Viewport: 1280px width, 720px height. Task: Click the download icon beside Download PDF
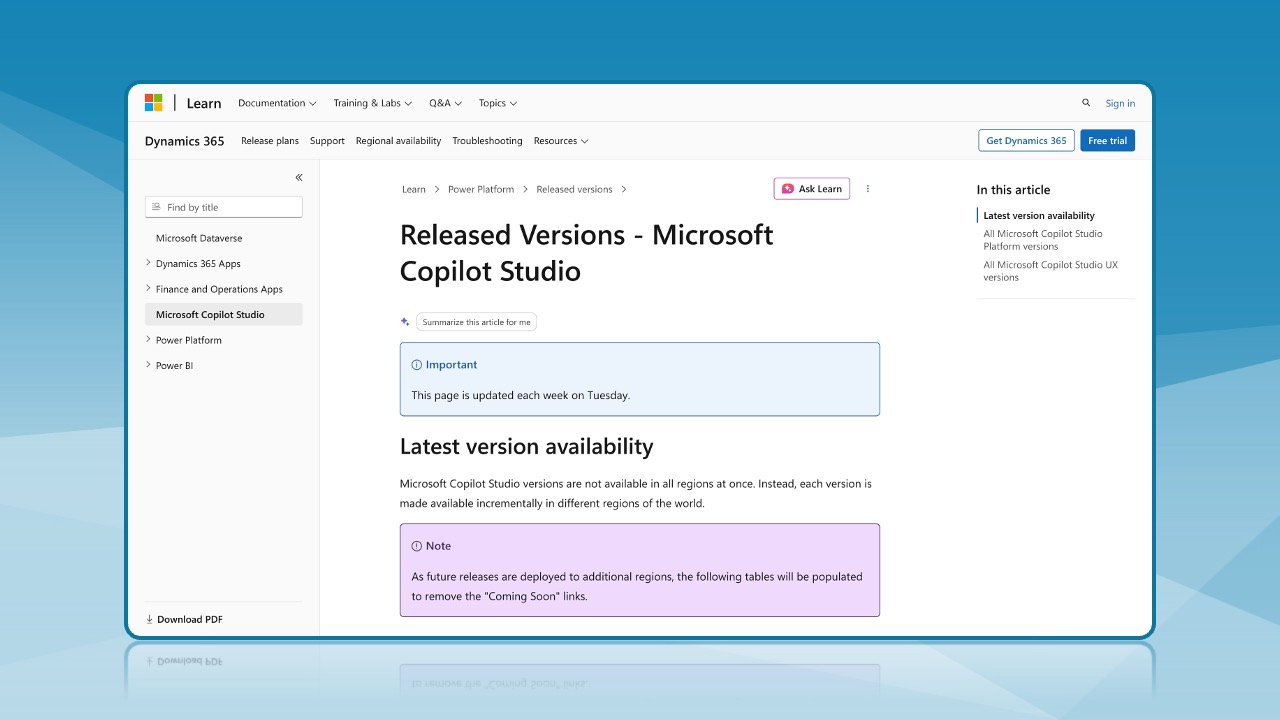150,619
